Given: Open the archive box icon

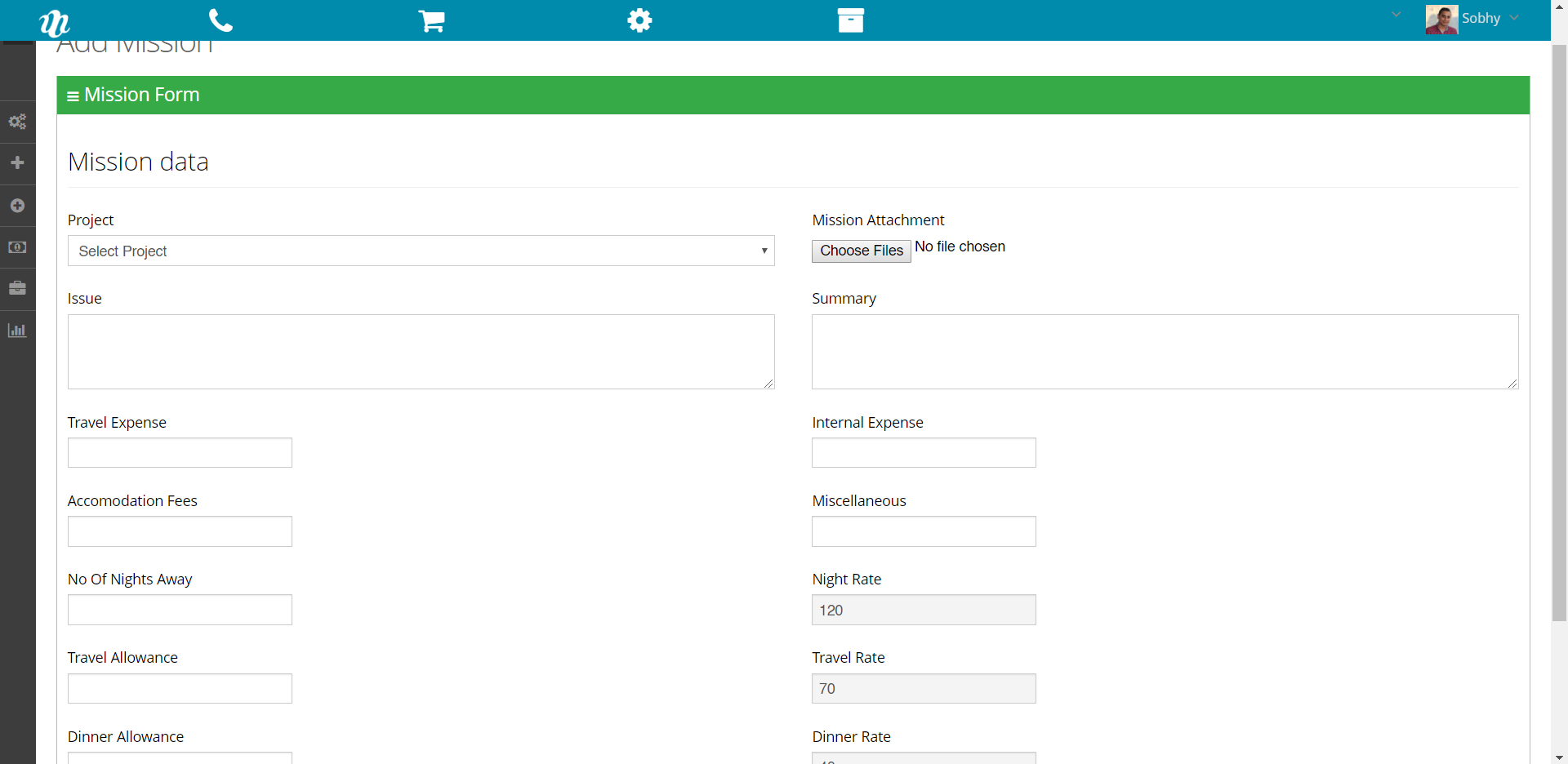Looking at the screenshot, I should click(x=850, y=20).
